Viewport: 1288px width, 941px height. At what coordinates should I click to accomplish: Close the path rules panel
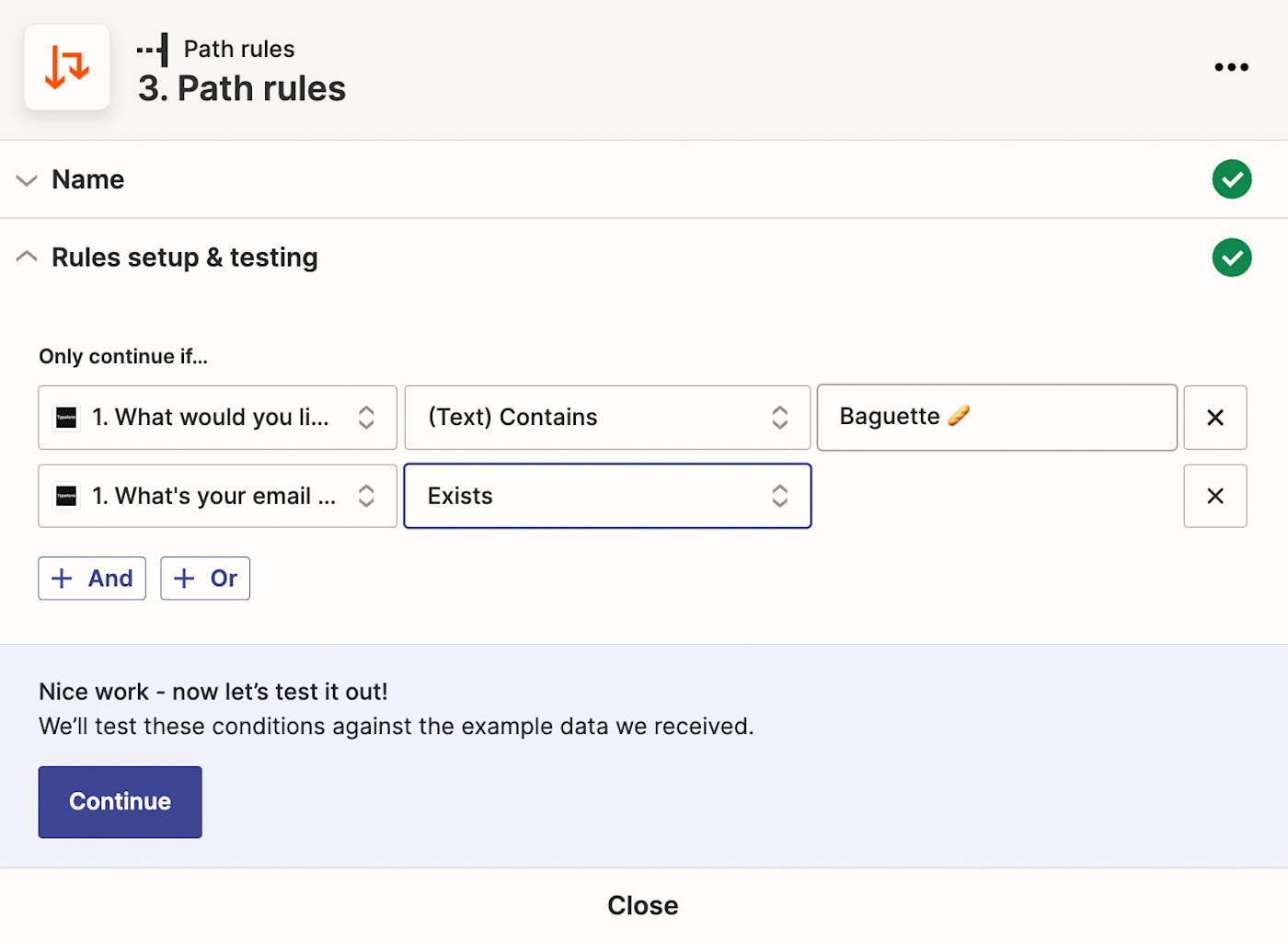tap(642, 905)
